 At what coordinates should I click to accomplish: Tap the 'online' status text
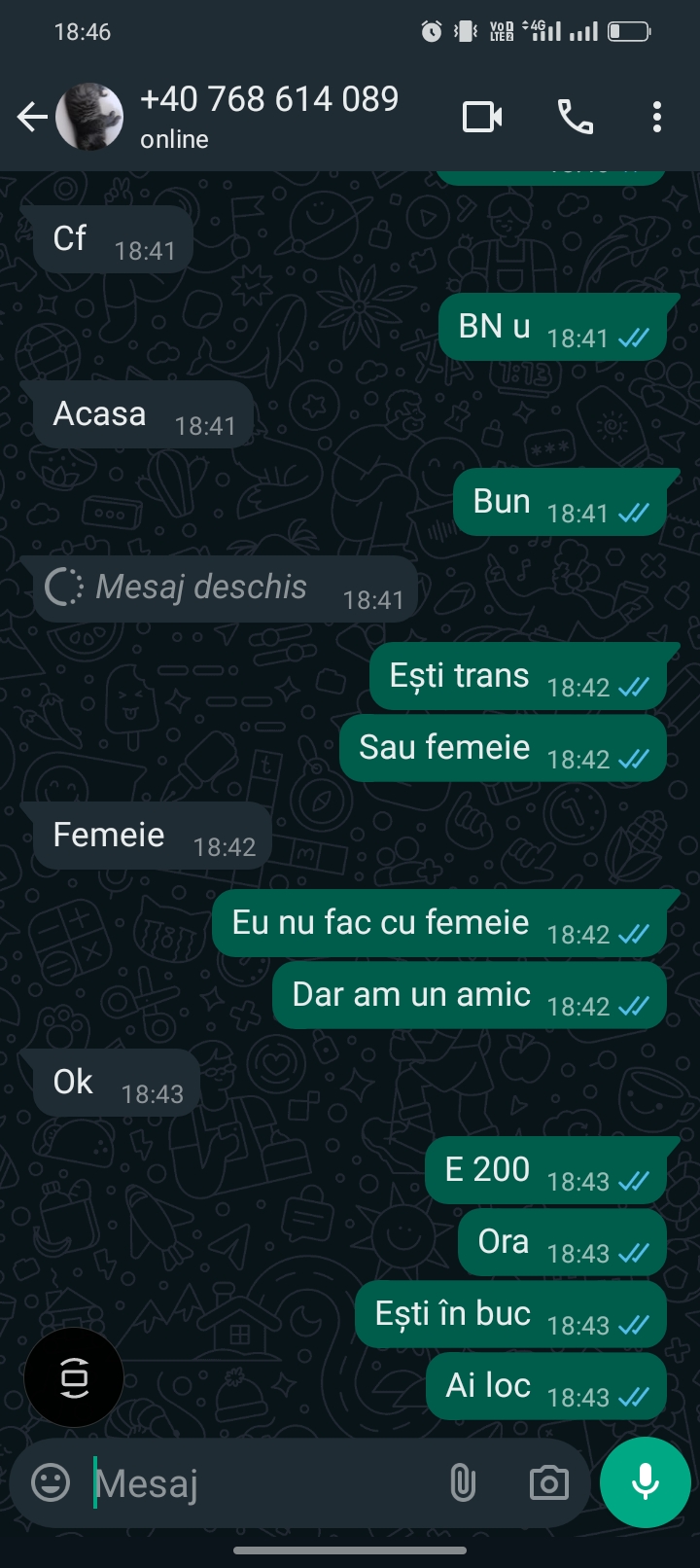tap(173, 139)
